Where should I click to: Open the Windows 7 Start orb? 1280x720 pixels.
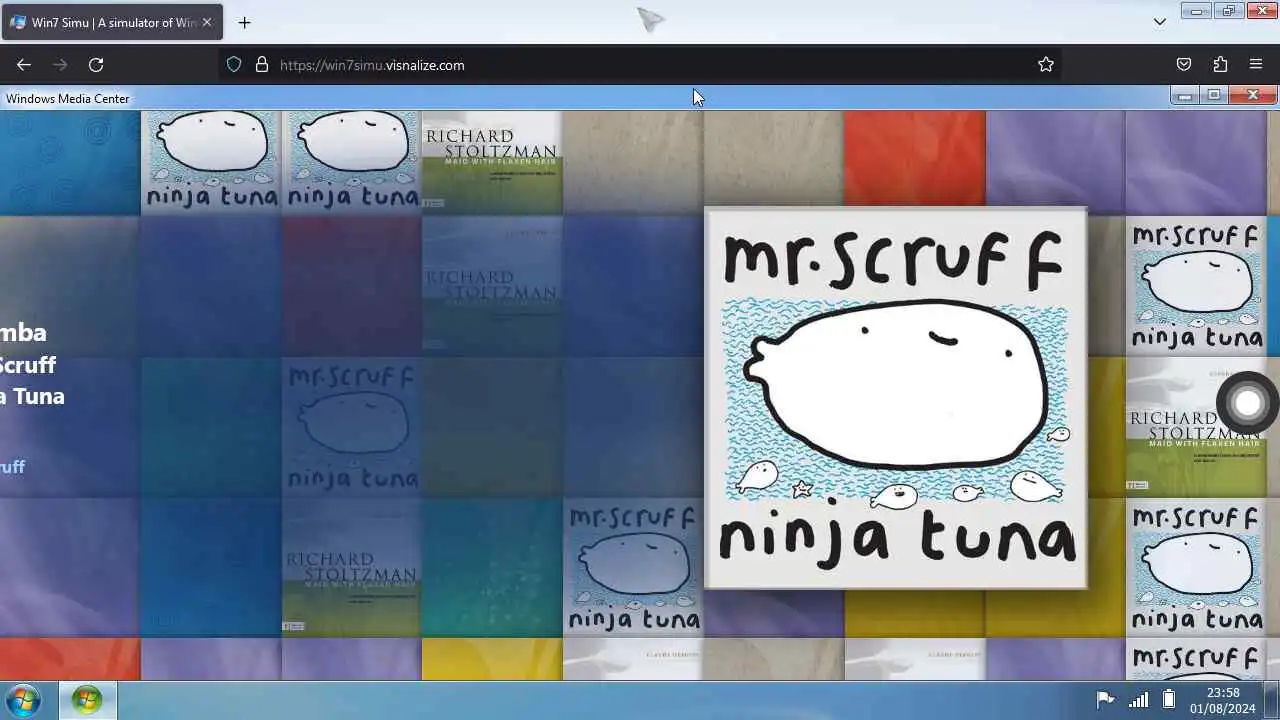(x=23, y=700)
